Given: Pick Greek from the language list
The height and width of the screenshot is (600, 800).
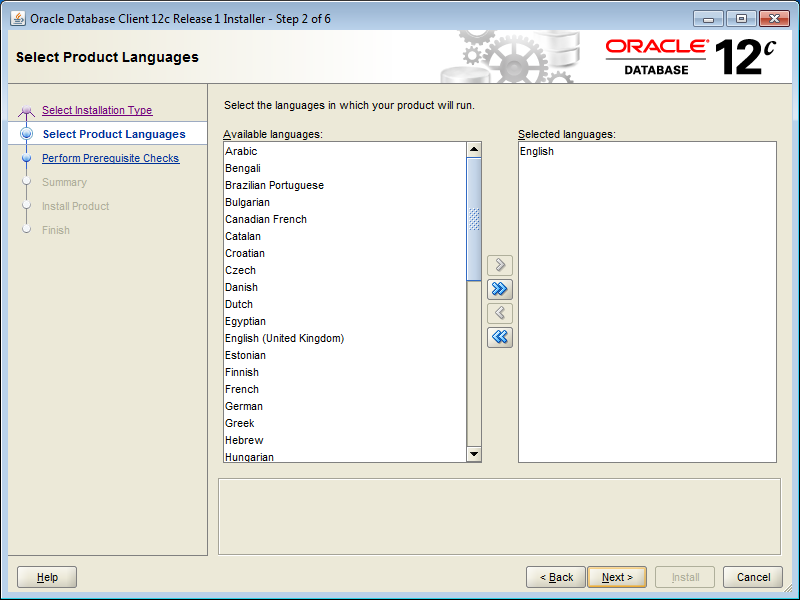Looking at the screenshot, I should click(x=345, y=423).
